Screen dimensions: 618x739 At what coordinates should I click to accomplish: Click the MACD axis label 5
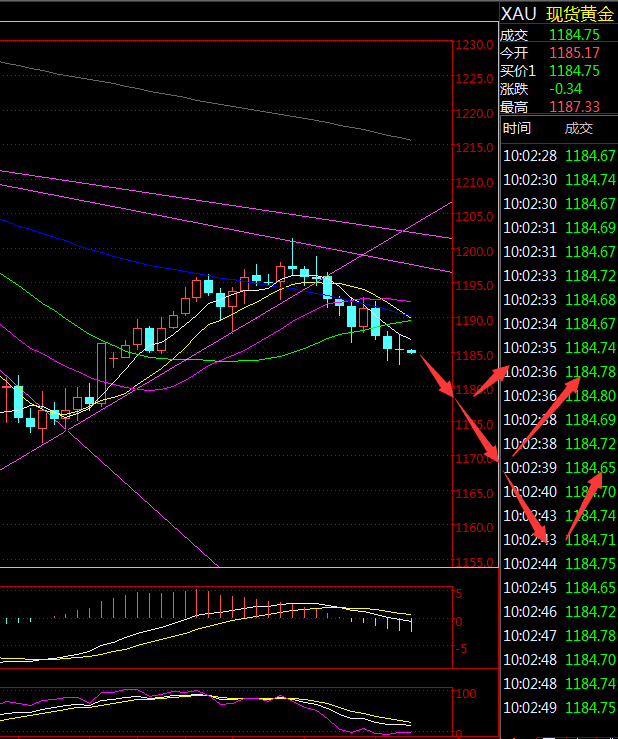[459, 593]
